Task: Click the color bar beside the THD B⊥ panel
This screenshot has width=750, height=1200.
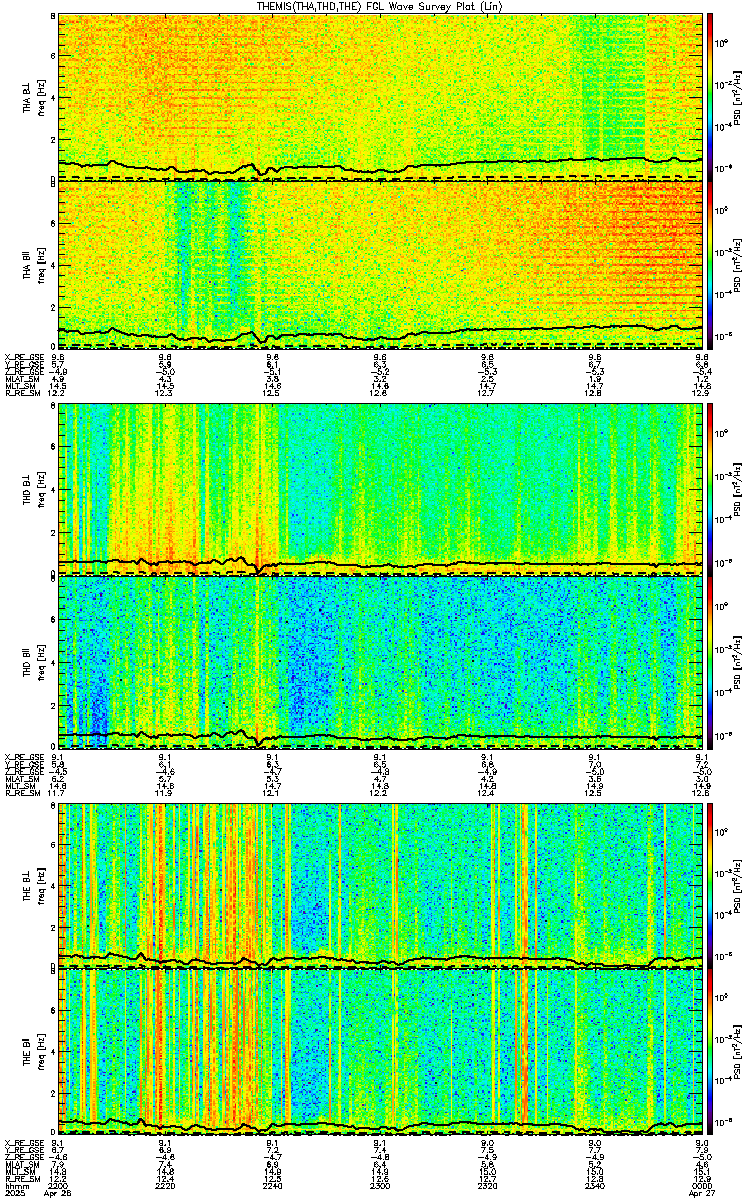Action: [711, 488]
